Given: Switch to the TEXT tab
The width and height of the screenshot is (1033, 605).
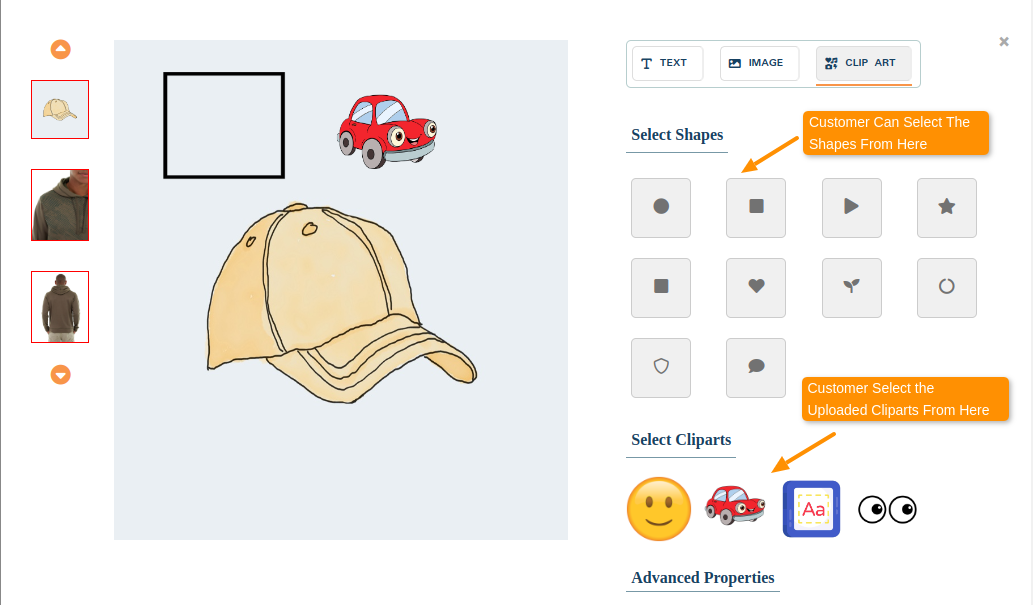Looking at the screenshot, I should [667, 62].
